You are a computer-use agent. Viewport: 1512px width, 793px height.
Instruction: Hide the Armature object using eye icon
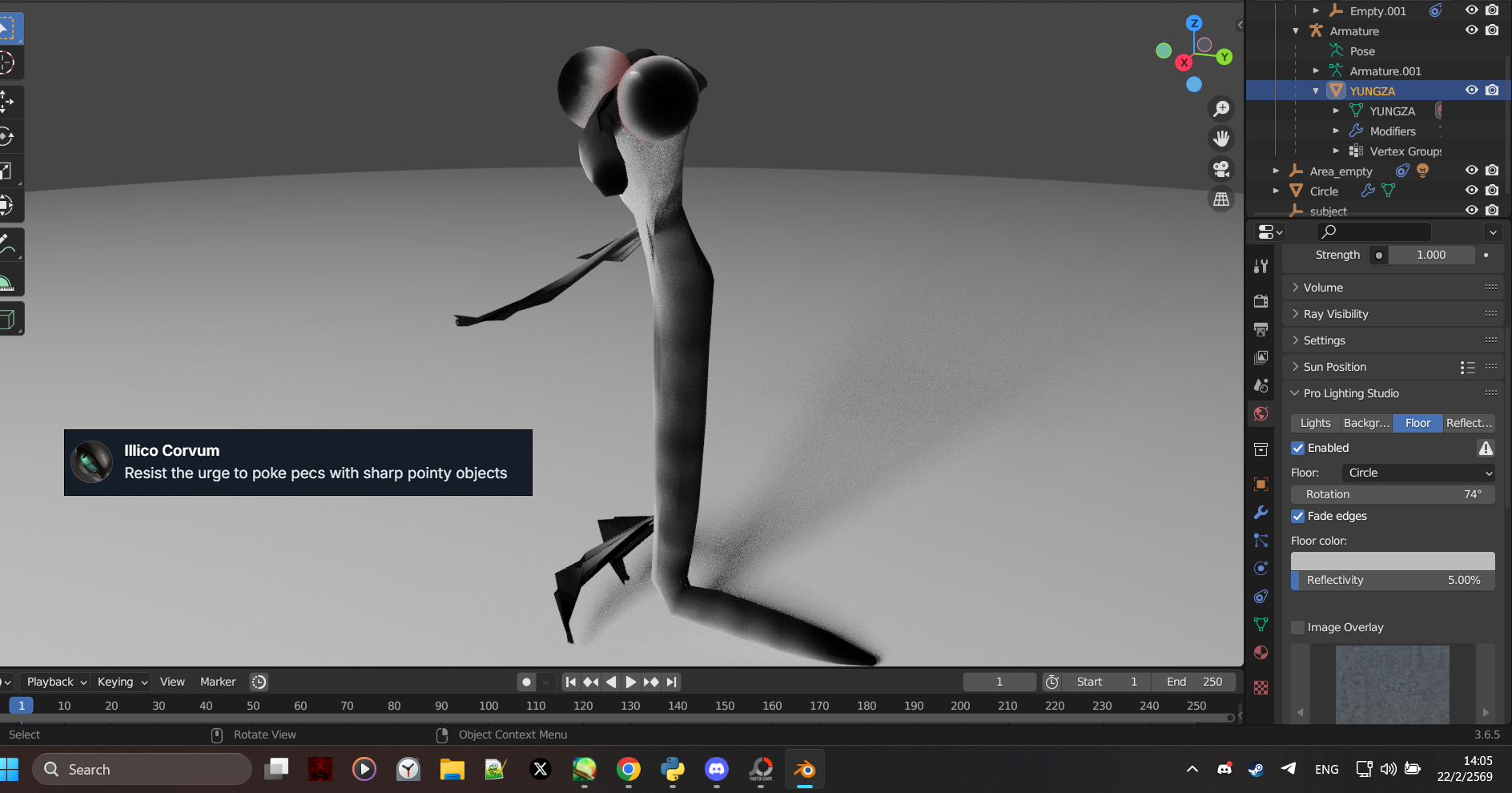[1471, 30]
